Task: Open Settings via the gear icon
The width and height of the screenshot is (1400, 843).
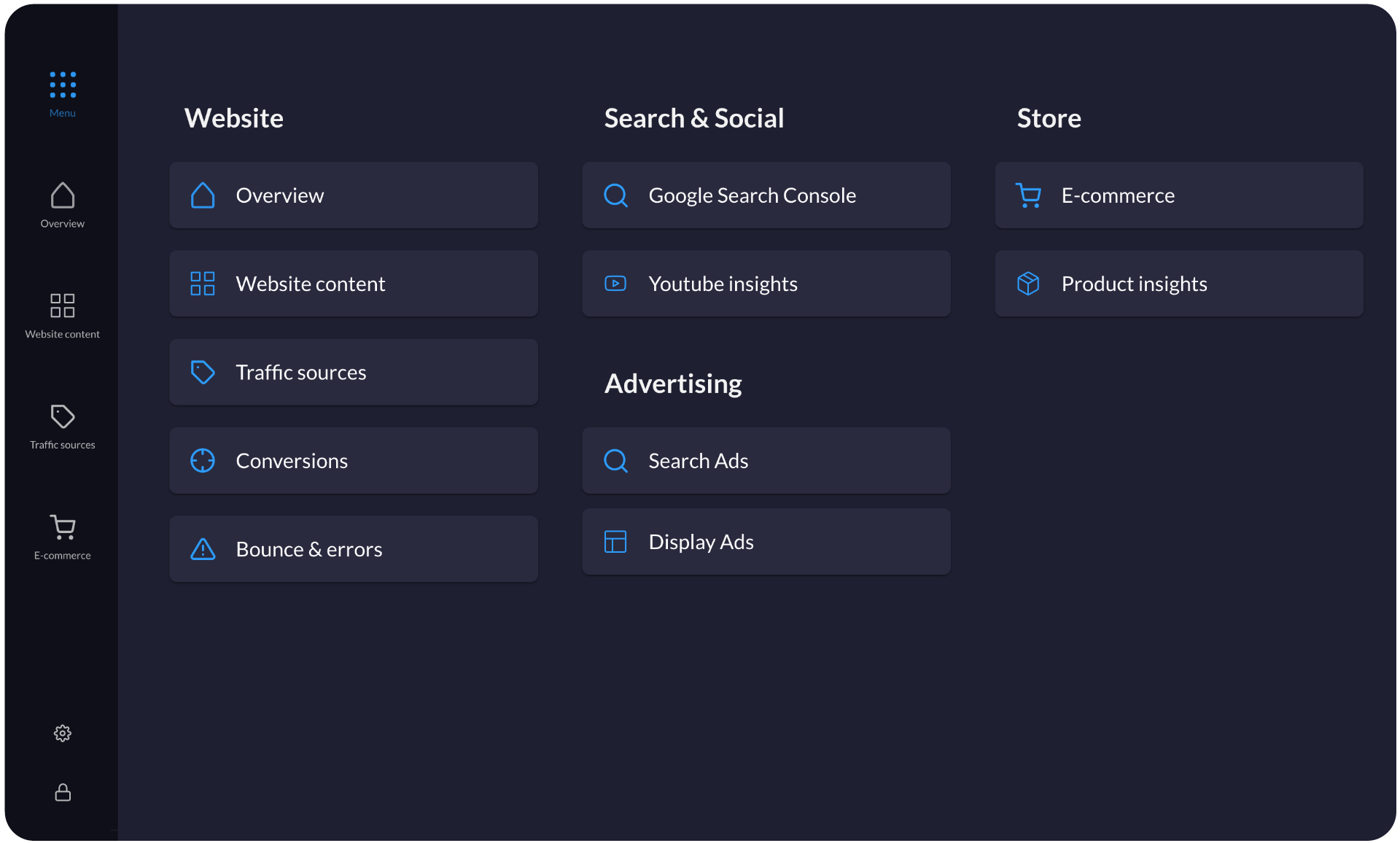Action: click(62, 733)
